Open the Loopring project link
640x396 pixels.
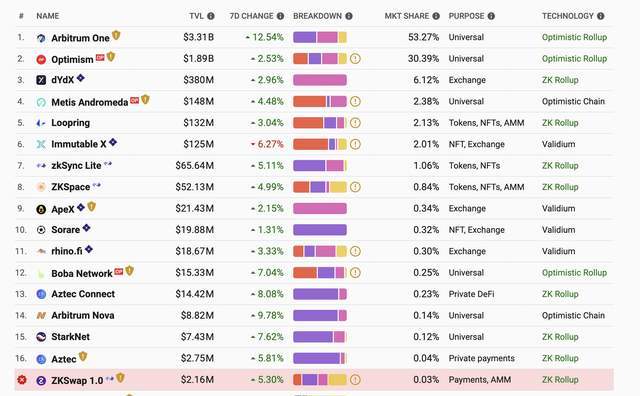[x=71, y=123]
